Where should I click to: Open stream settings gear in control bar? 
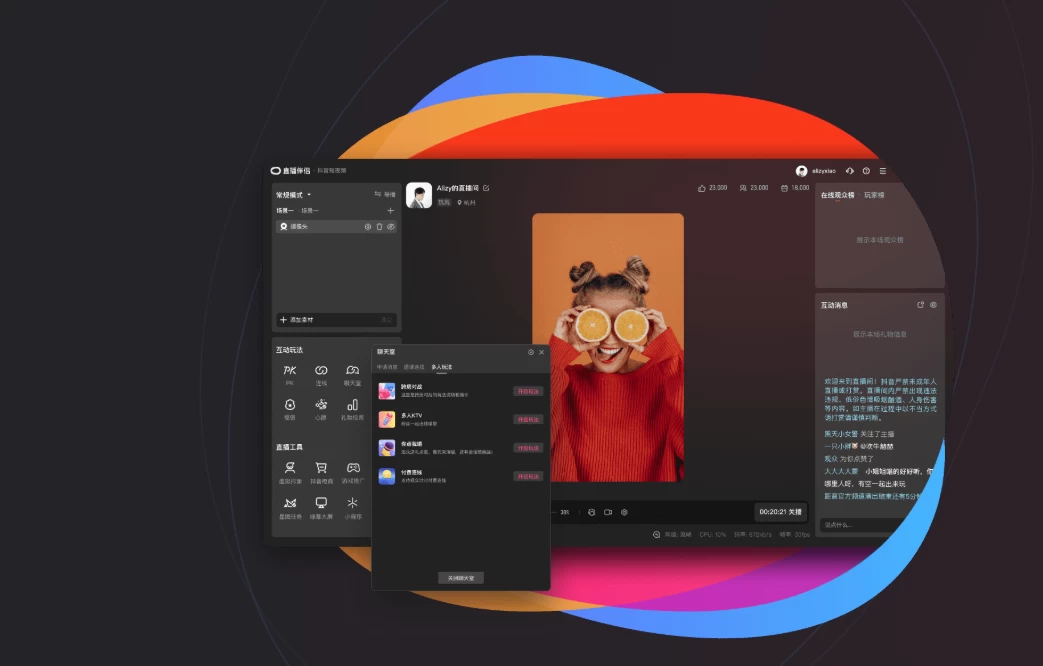tap(624, 512)
